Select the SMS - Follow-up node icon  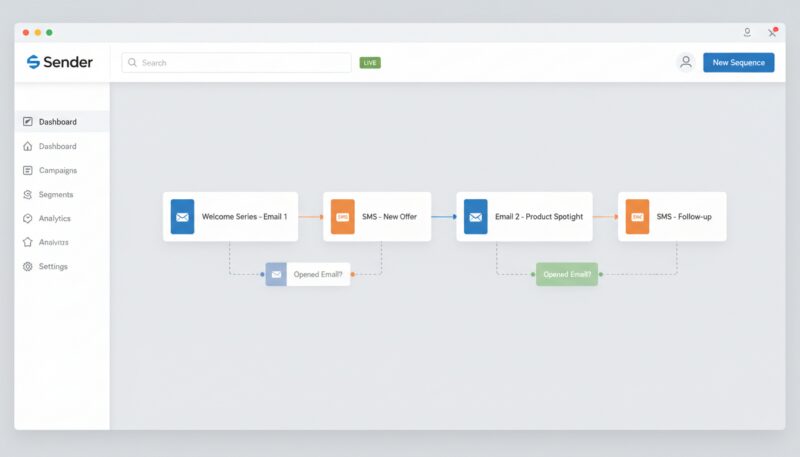tap(637, 216)
